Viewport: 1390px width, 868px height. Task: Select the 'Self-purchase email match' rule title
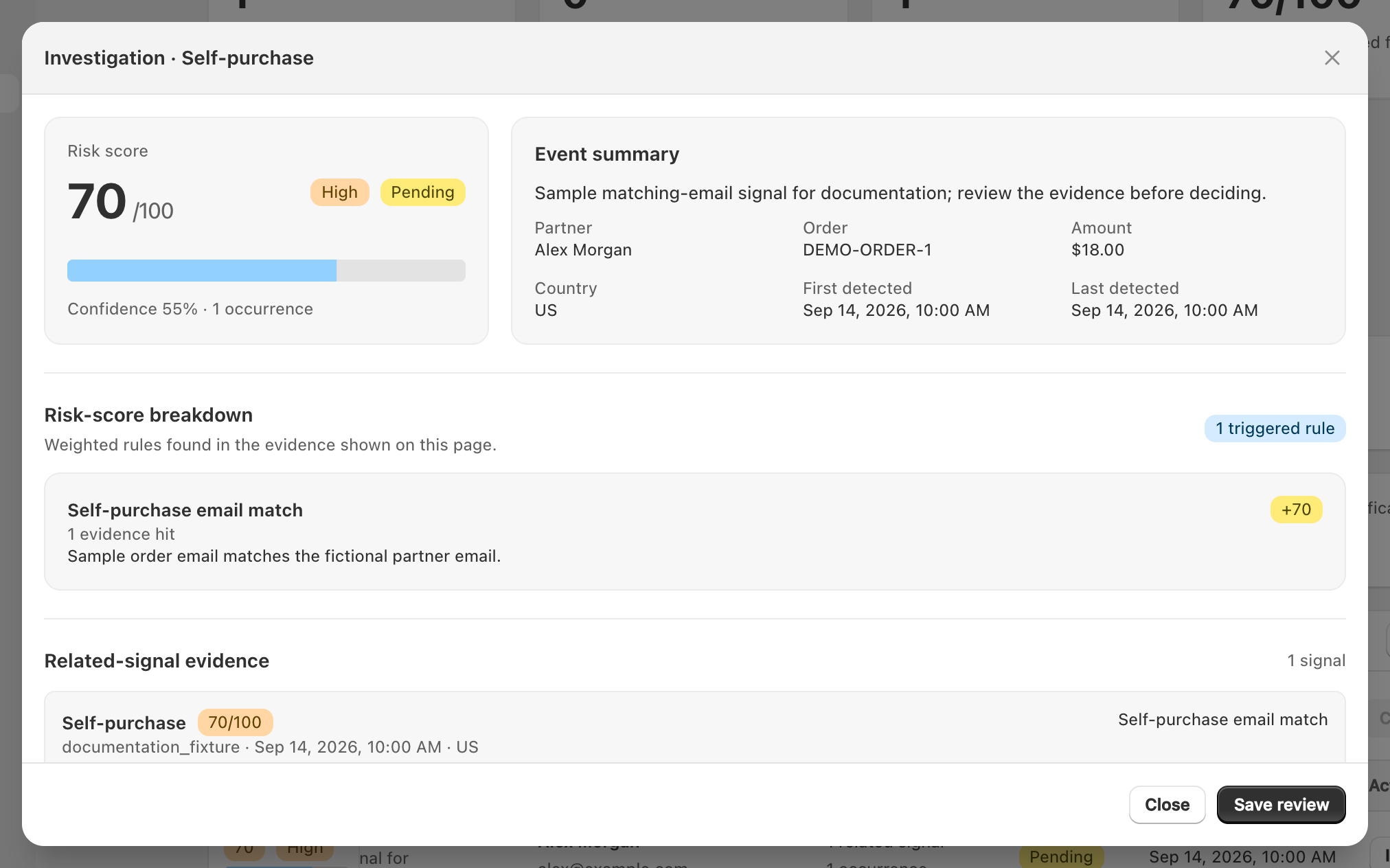pyautogui.click(x=185, y=510)
